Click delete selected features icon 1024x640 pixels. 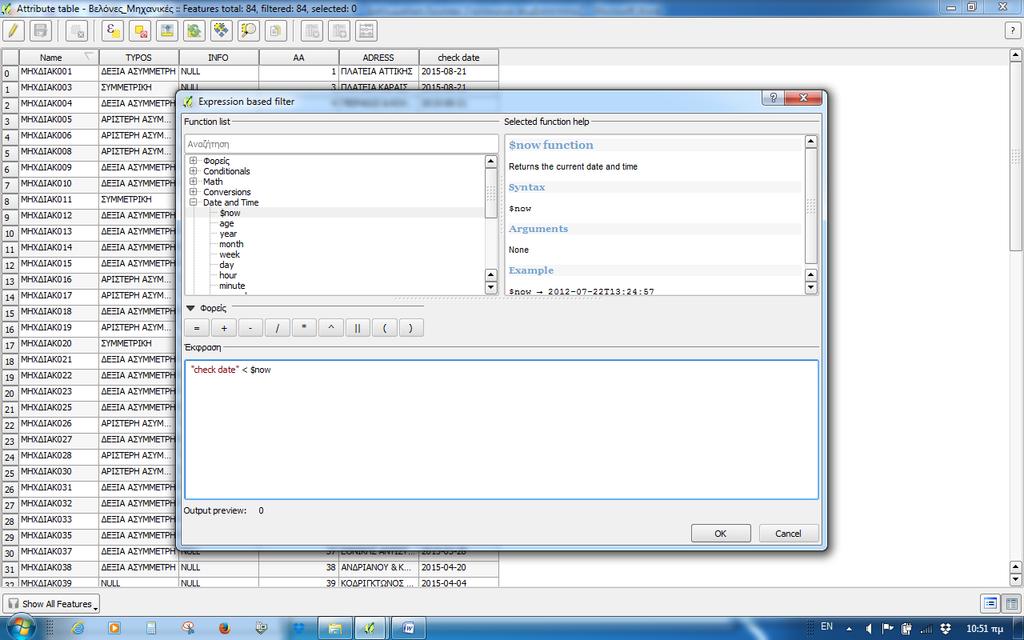tap(78, 31)
